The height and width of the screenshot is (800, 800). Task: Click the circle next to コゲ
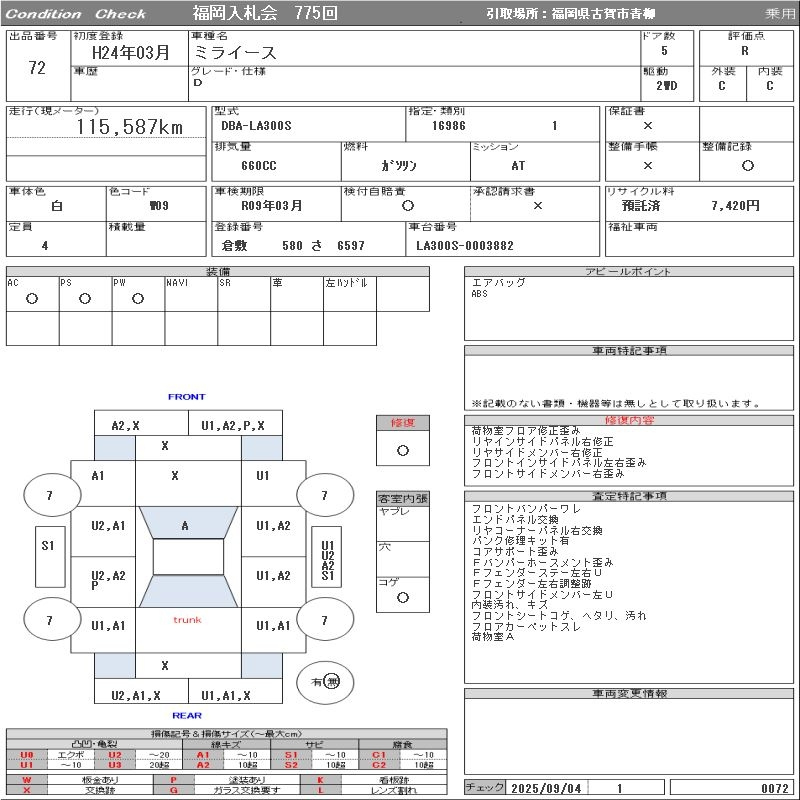click(x=403, y=597)
